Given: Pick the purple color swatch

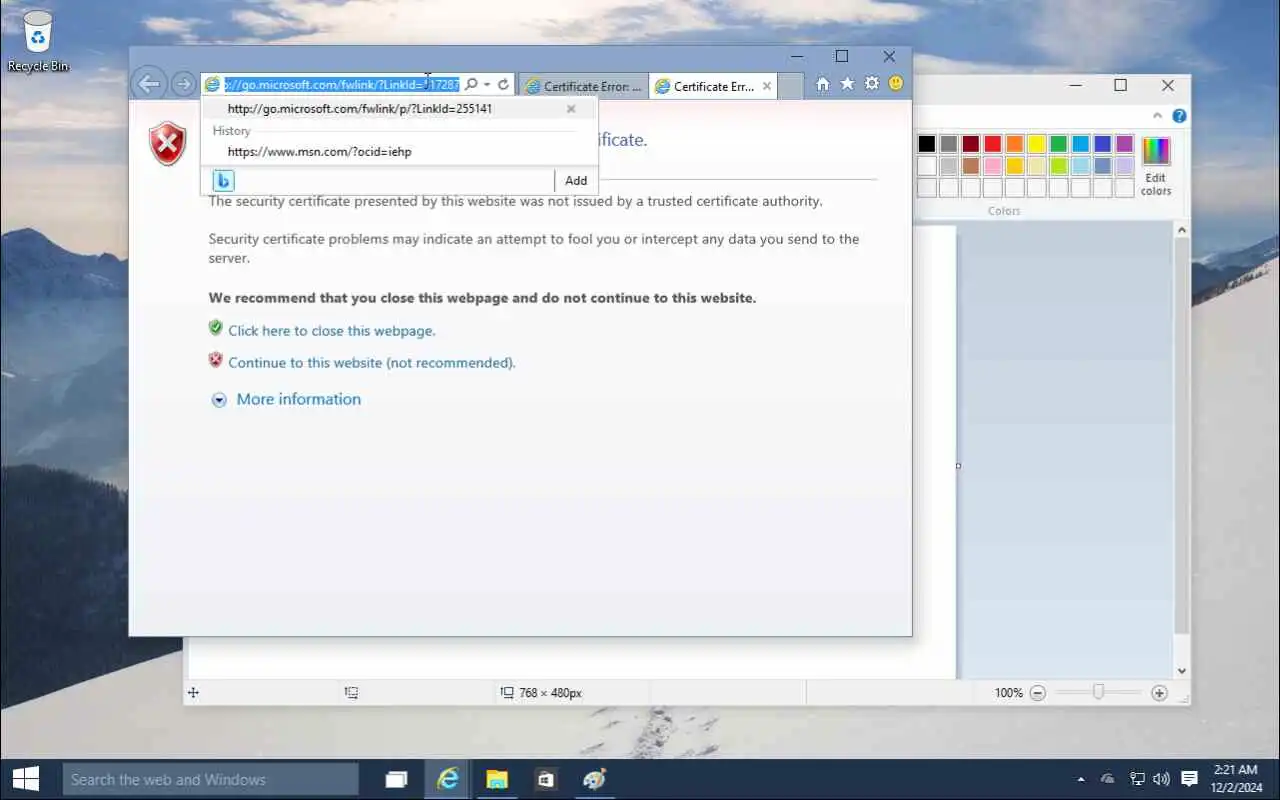Looking at the screenshot, I should click(1125, 144).
